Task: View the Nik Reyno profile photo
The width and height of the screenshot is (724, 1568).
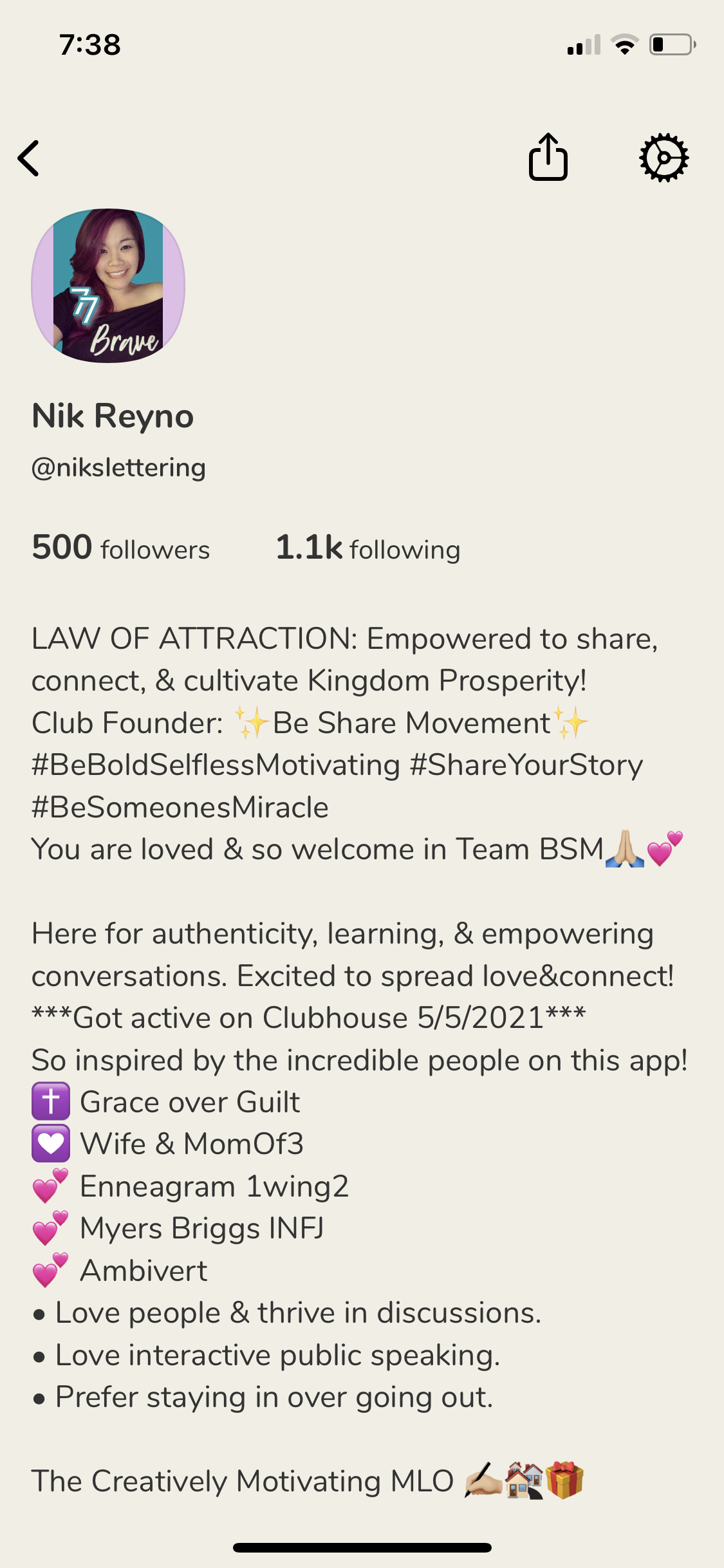Action: (x=108, y=285)
